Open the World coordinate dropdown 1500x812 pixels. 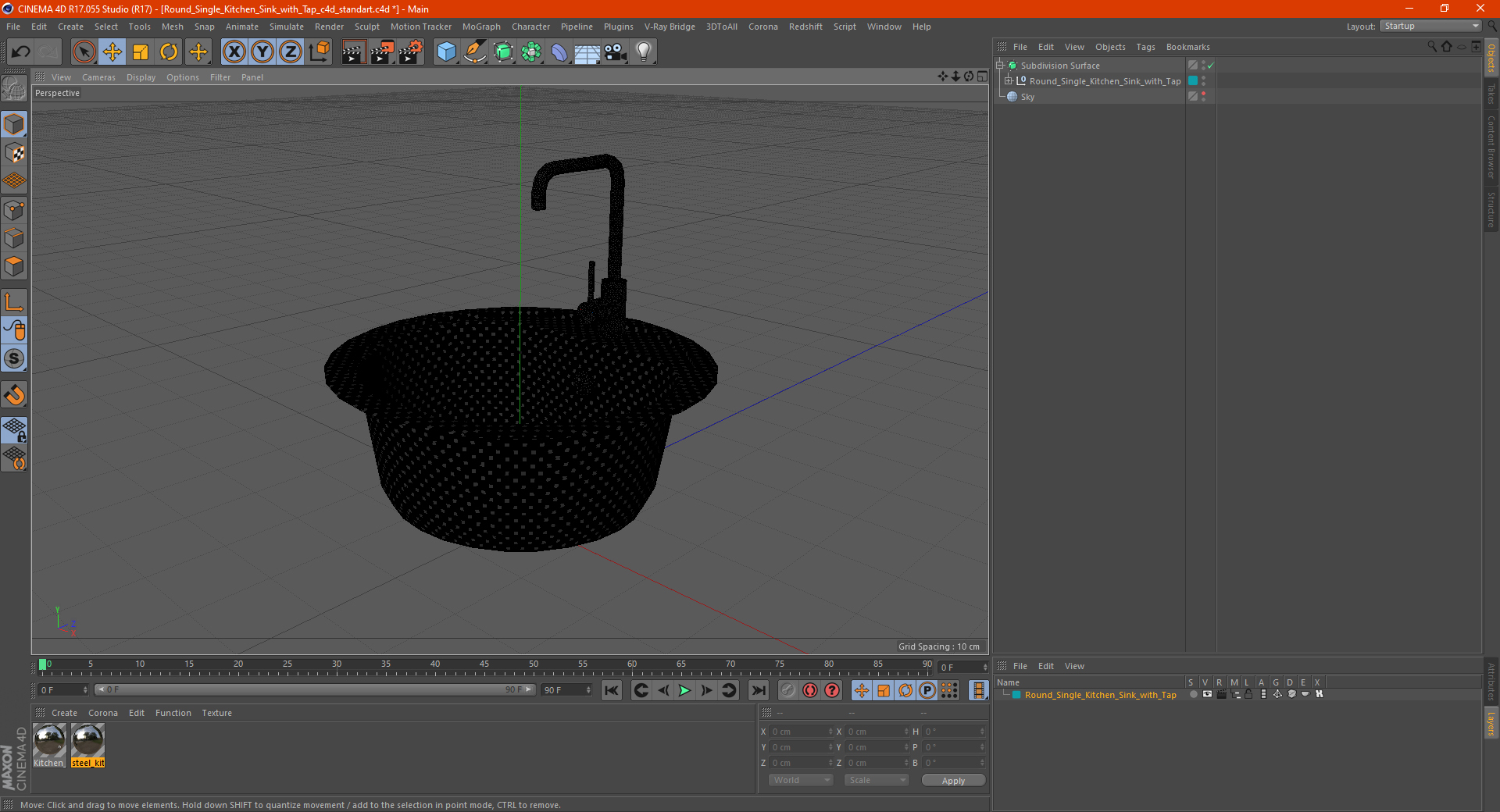(x=801, y=780)
